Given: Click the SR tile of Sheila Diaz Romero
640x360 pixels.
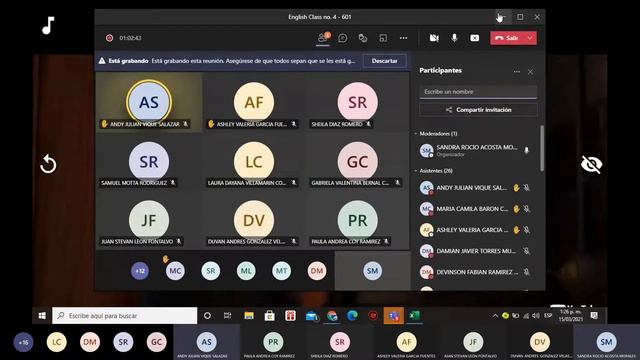Looking at the screenshot, I should 358,102.
